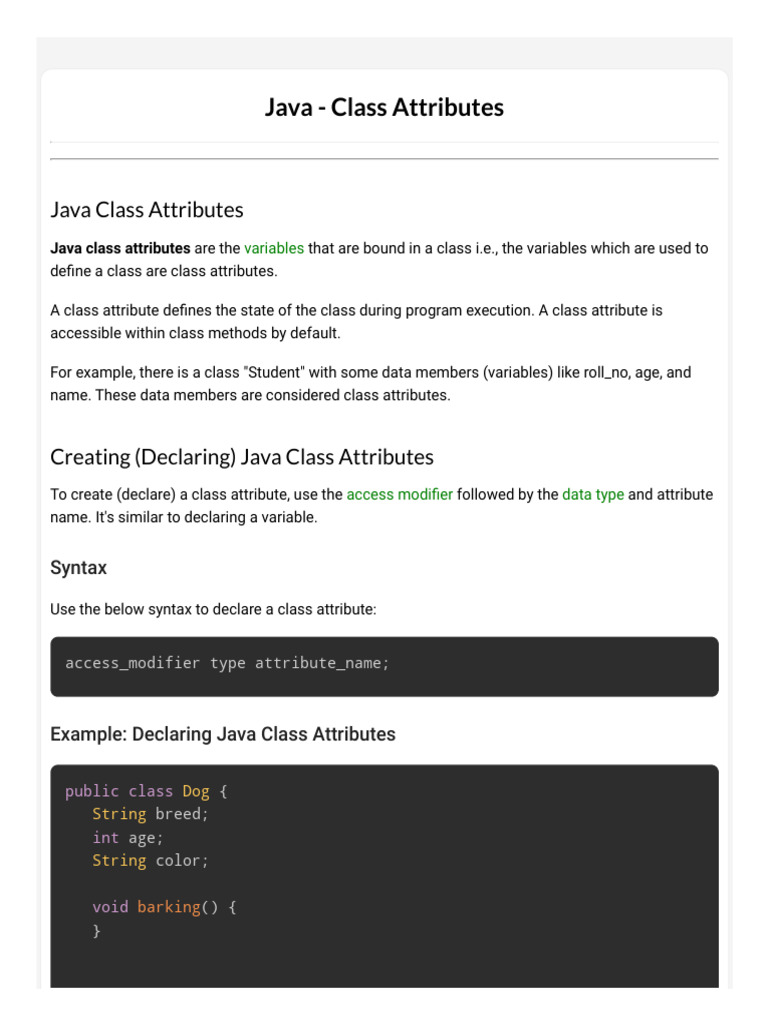
Task: Place cursor on the "String breed;" code line
Action: tap(150, 814)
